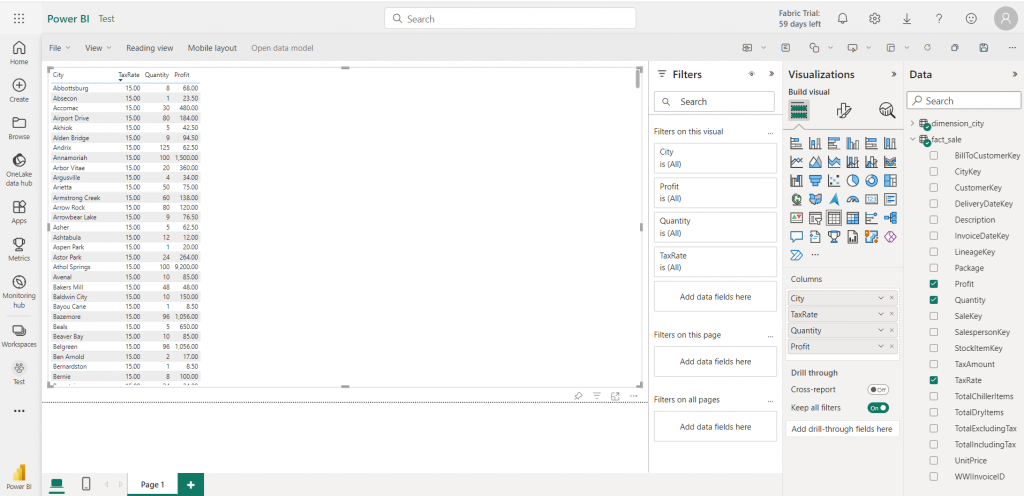The width and height of the screenshot is (1024, 496).
Task: Choose the donut chart visual
Action: click(x=872, y=180)
